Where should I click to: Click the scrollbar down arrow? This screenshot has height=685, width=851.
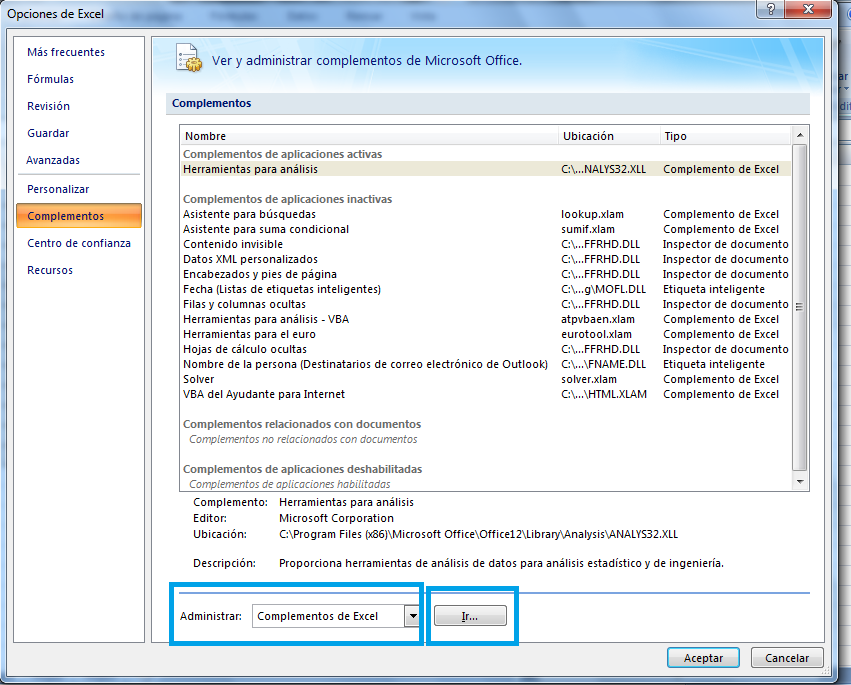click(x=800, y=482)
